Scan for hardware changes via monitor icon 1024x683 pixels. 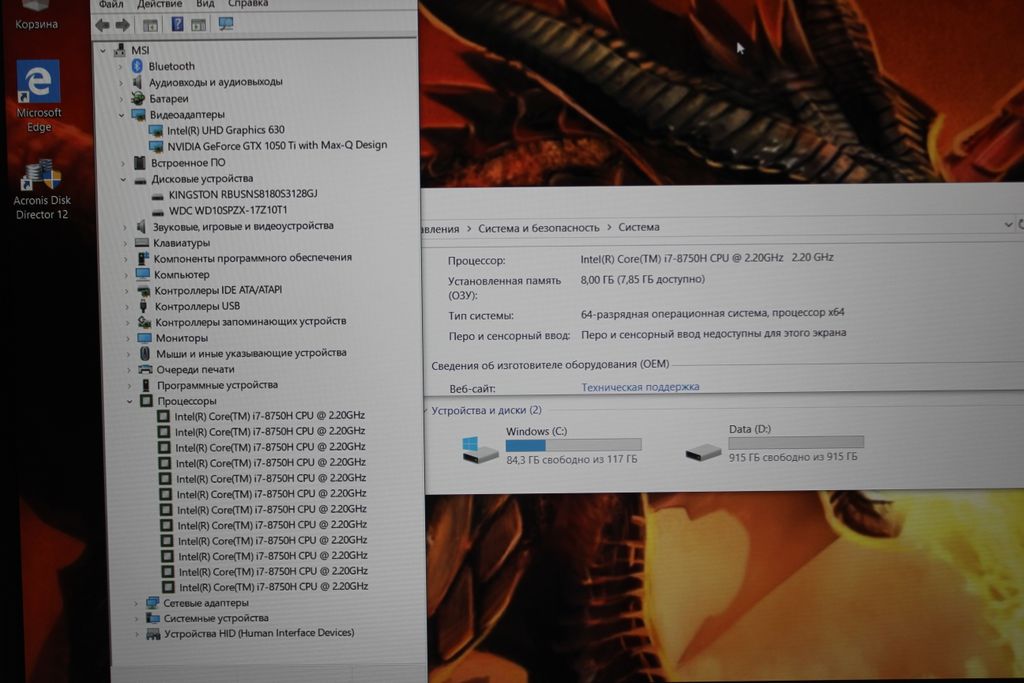[x=226, y=24]
